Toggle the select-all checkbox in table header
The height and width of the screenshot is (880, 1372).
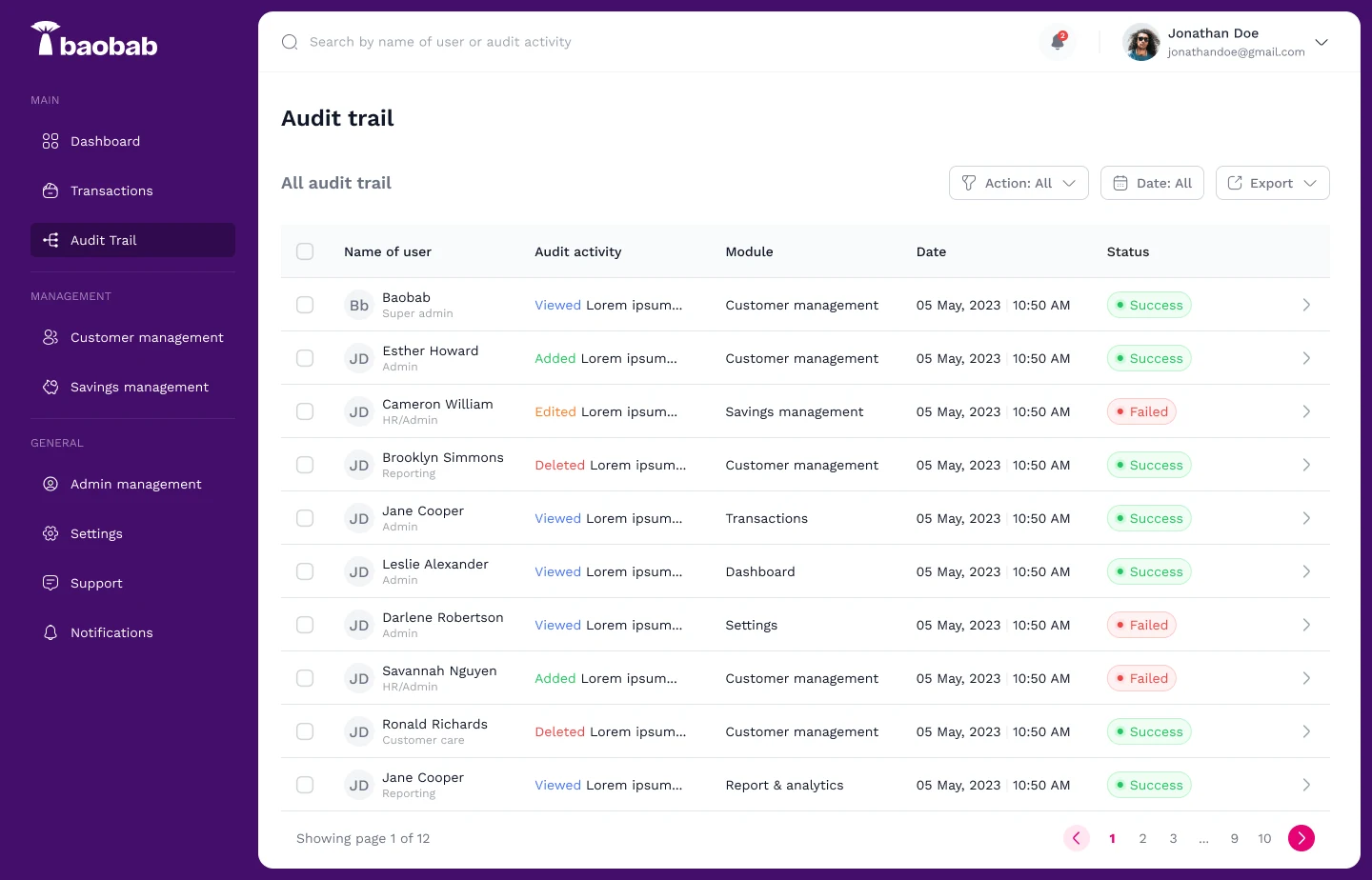click(x=305, y=251)
